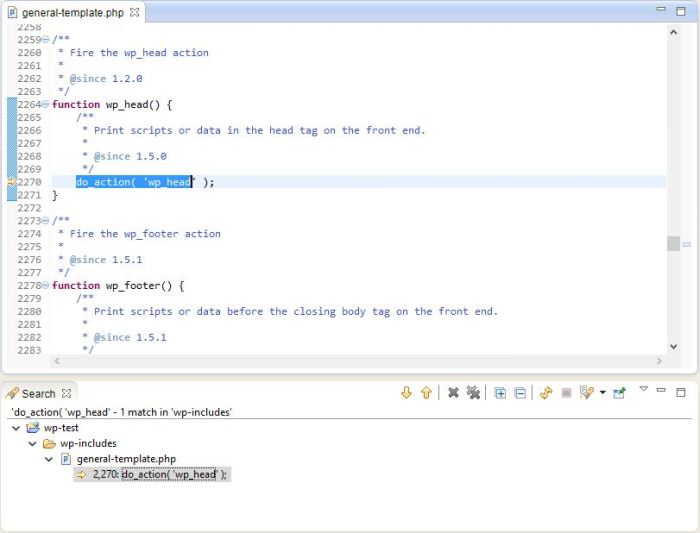Click 'Fire the wp_head action' comment

click(x=139, y=53)
